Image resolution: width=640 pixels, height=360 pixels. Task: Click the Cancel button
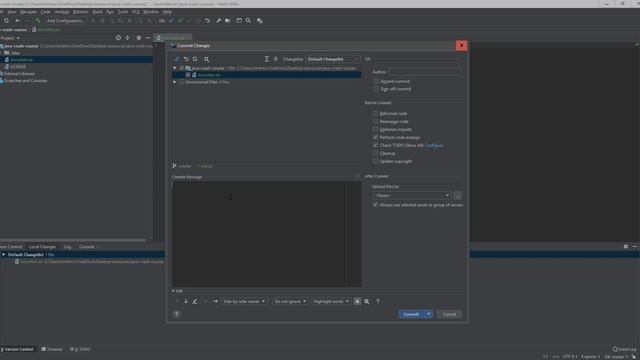(449, 314)
